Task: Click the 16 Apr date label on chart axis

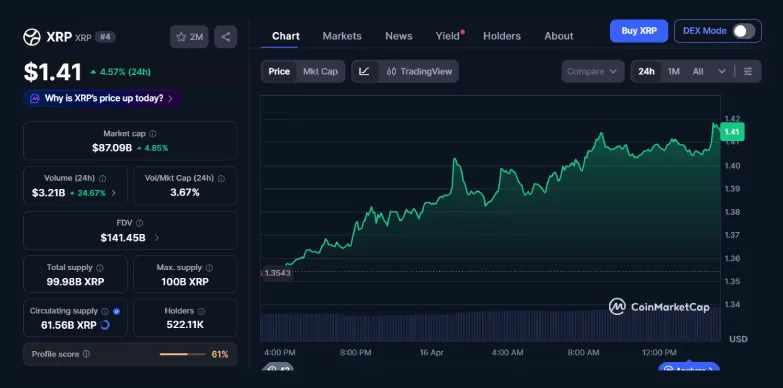Action: tap(431, 353)
